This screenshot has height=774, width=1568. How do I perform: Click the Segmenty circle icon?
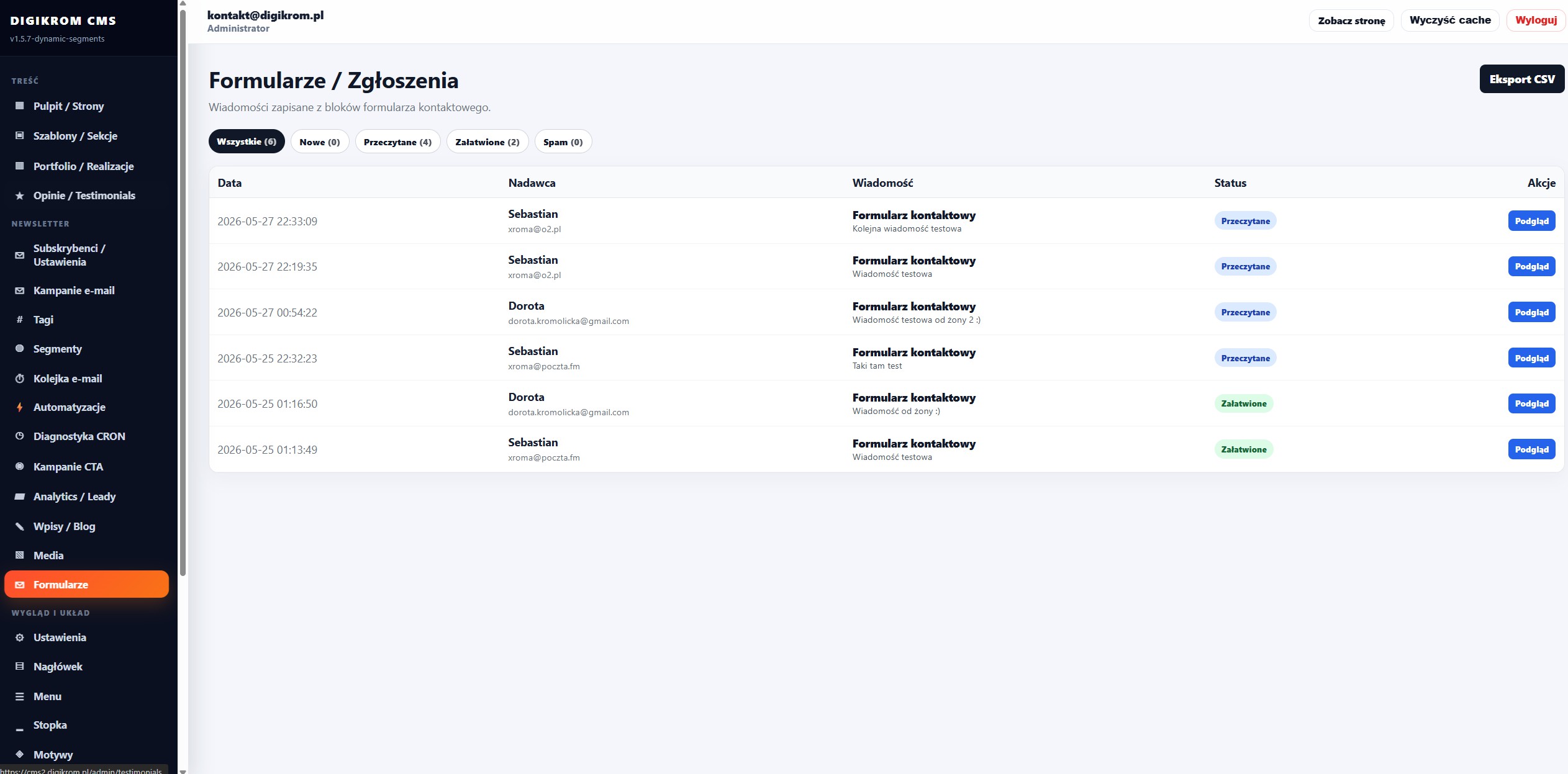pos(19,349)
